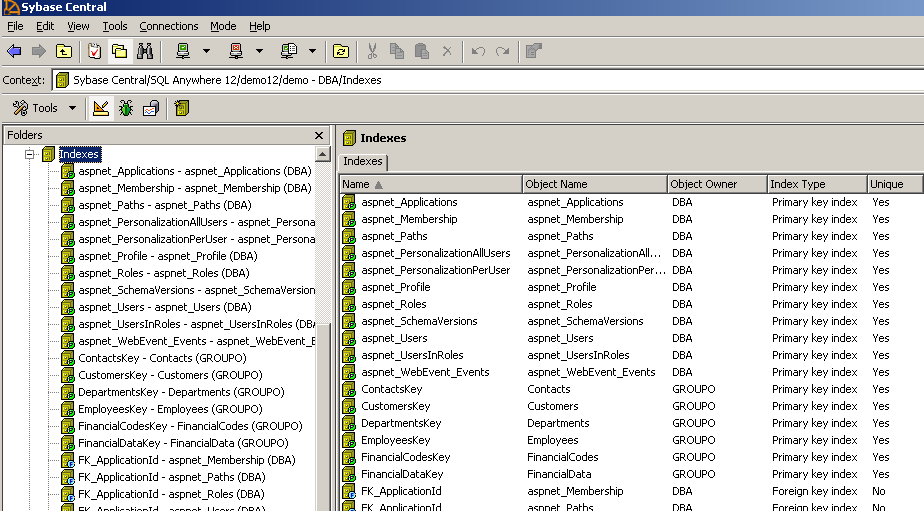Select CustomersKey - Customers (GROUPO) tree item

click(170, 375)
